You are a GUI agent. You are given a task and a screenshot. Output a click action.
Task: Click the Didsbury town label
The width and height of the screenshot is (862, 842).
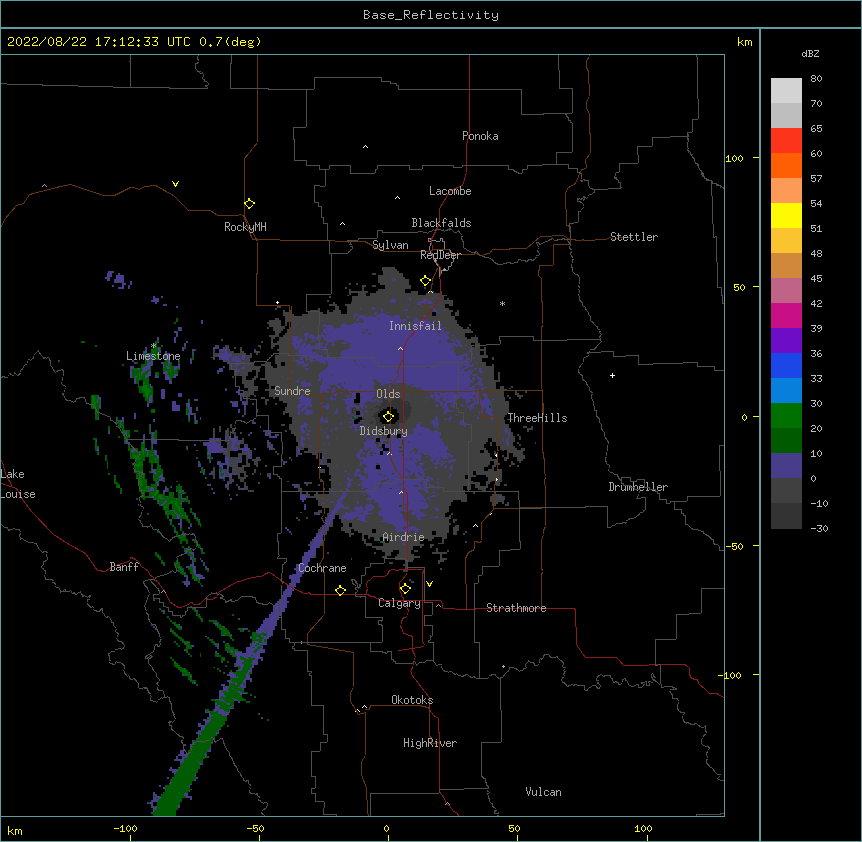383,431
